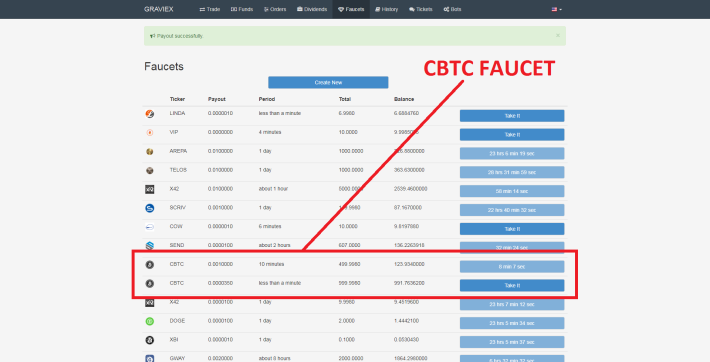Click the SCRIV coin icon
This screenshot has height=362, width=710.
pos(149,208)
